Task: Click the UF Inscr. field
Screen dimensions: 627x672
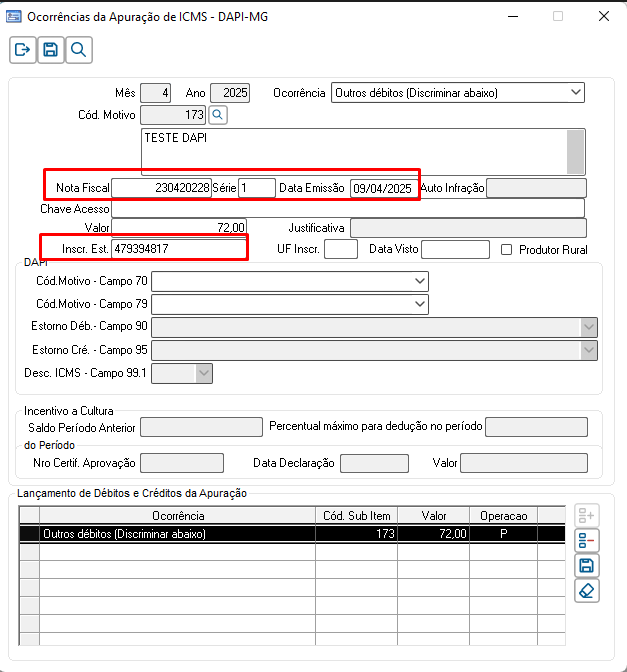Action: 341,249
